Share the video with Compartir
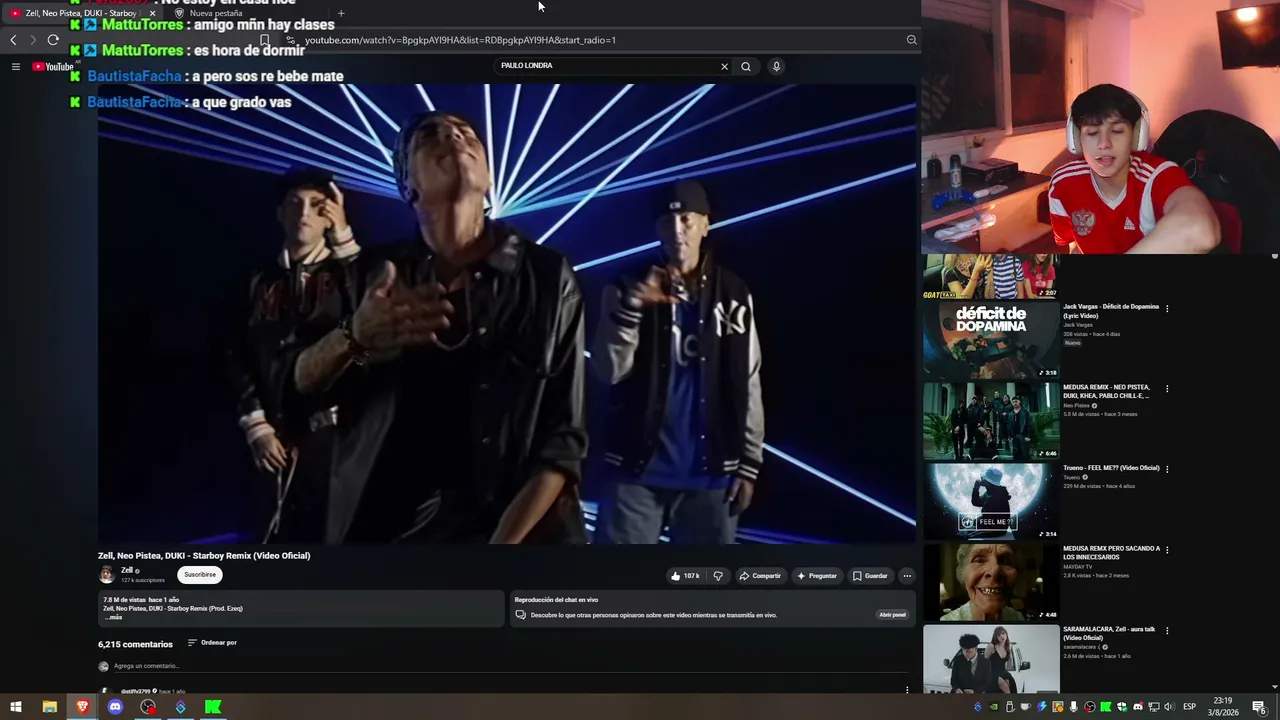1280x720 pixels. point(760,576)
